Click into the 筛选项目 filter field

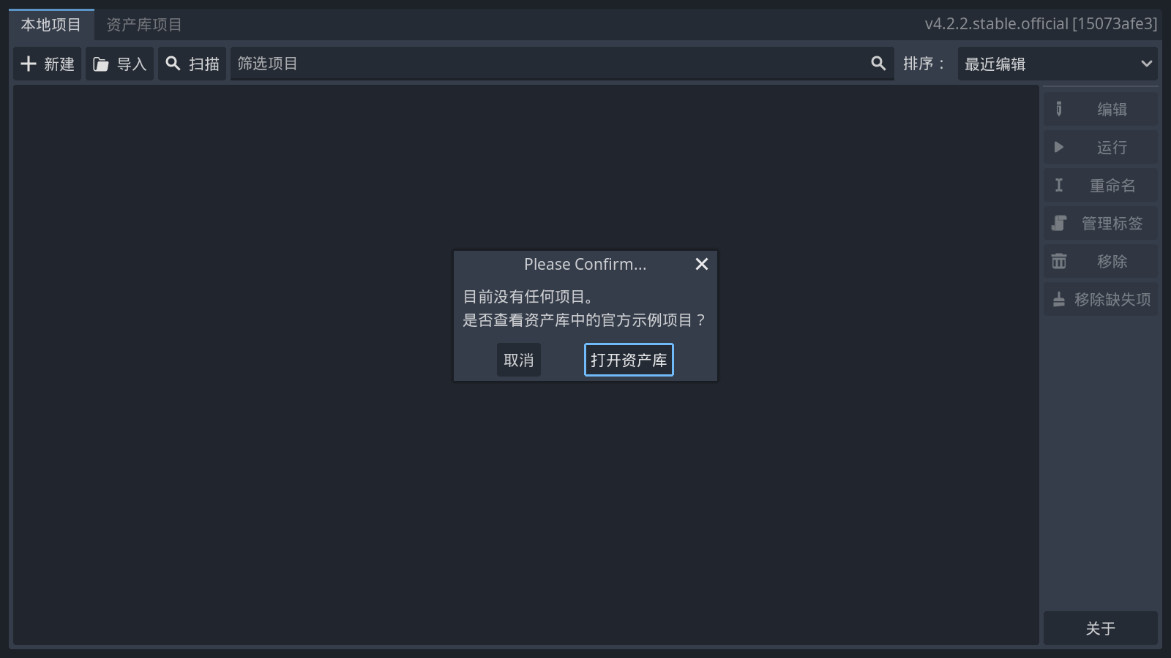550,64
